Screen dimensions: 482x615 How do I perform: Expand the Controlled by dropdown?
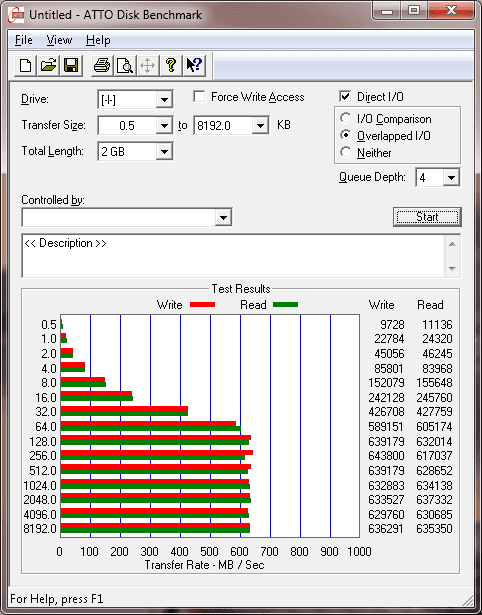[x=223, y=217]
